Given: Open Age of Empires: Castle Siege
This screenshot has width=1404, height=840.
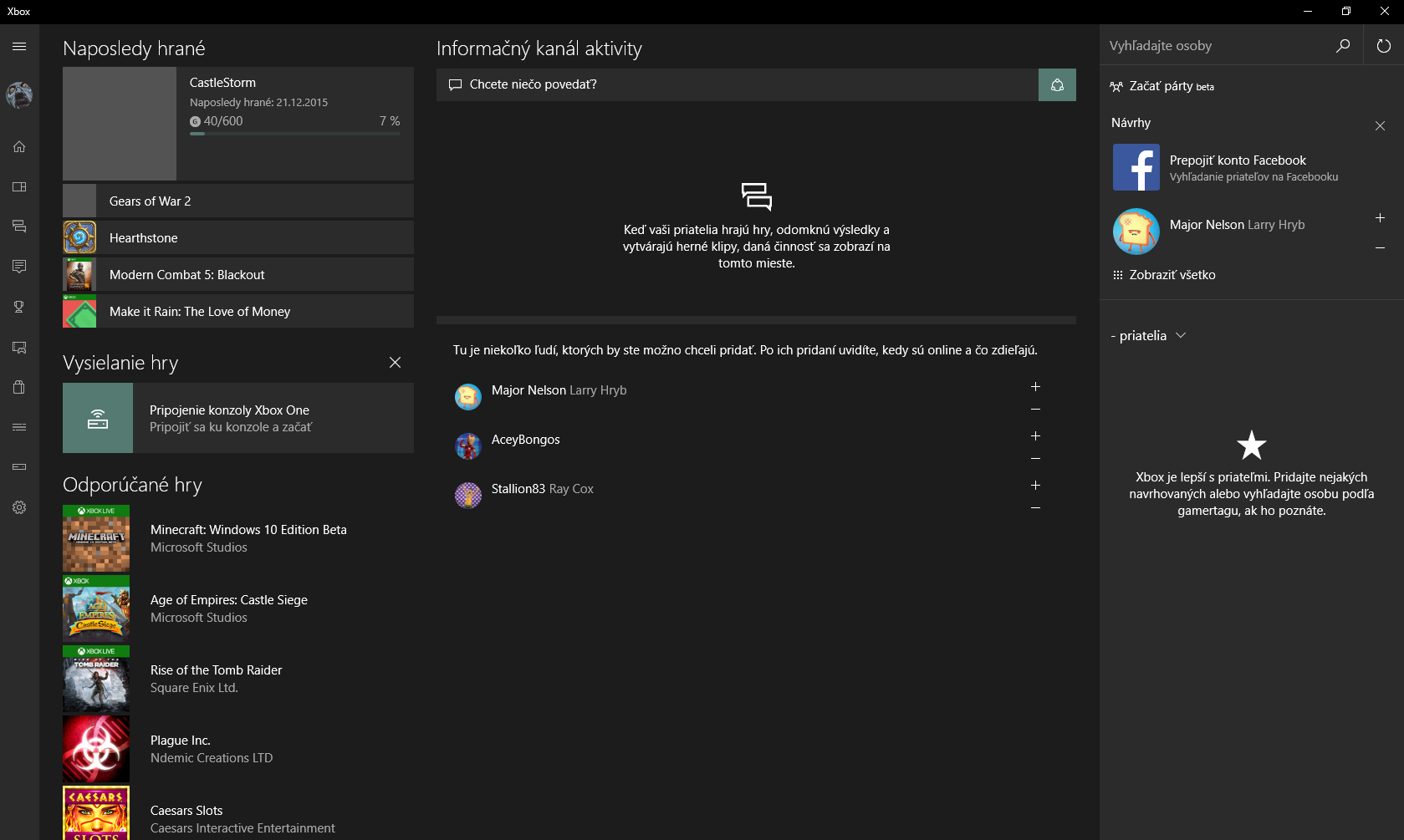Looking at the screenshot, I should pyautogui.click(x=238, y=608).
